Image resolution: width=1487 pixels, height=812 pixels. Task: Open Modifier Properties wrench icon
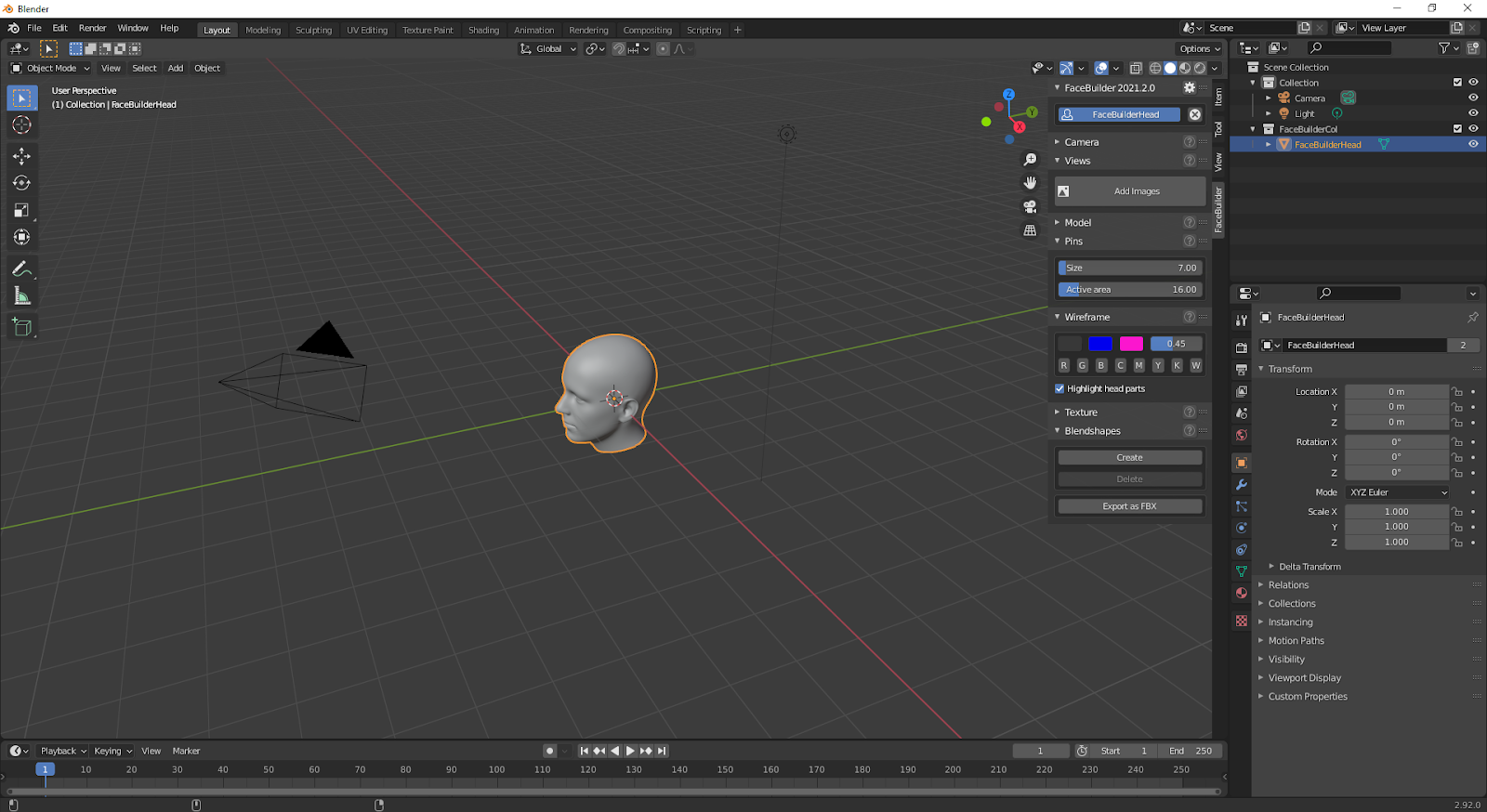pos(1242,485)
